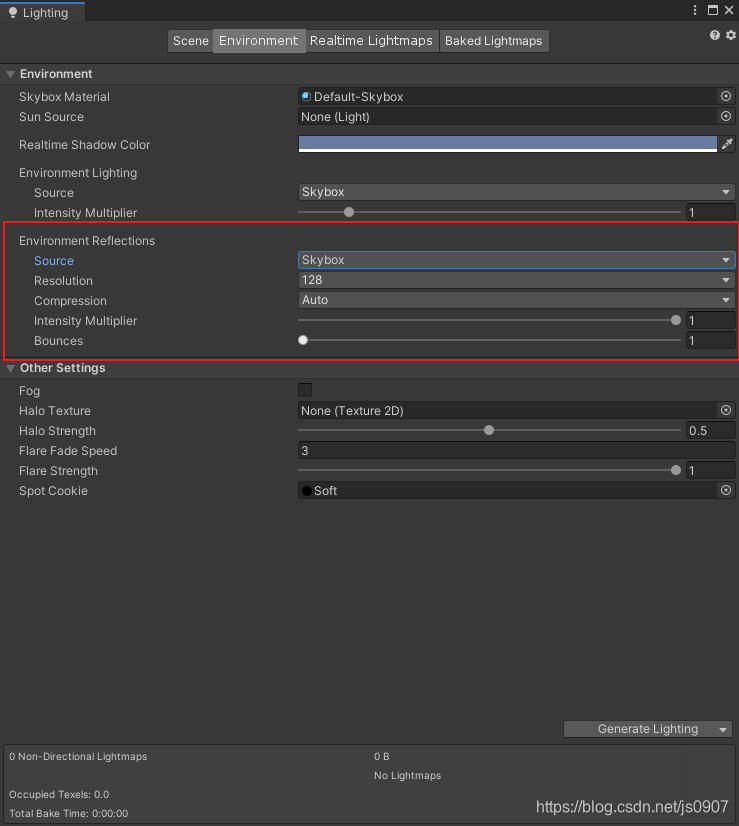Open the Lighting window kebab menu
The image size is (739, 826).
click(695, 10)
